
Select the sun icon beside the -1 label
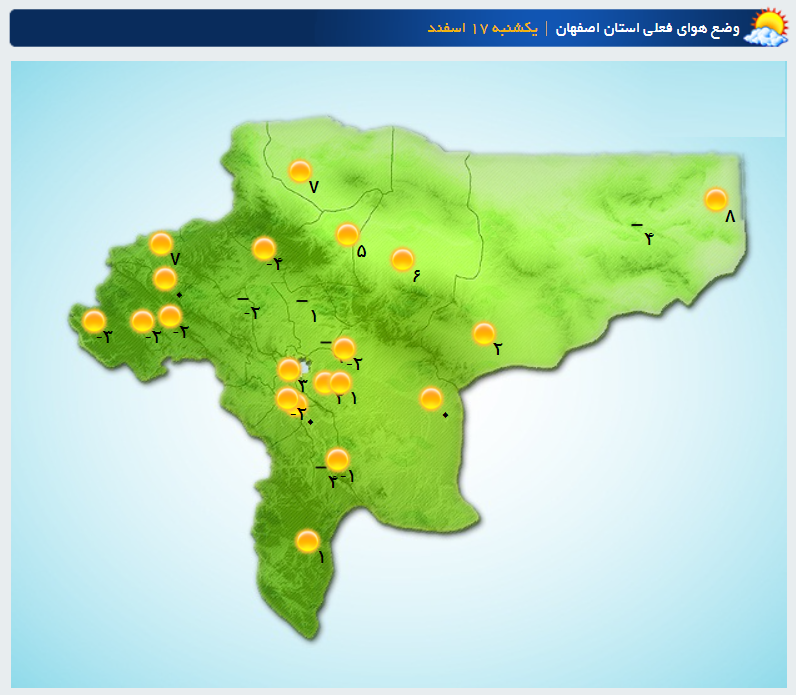point(338,459)
